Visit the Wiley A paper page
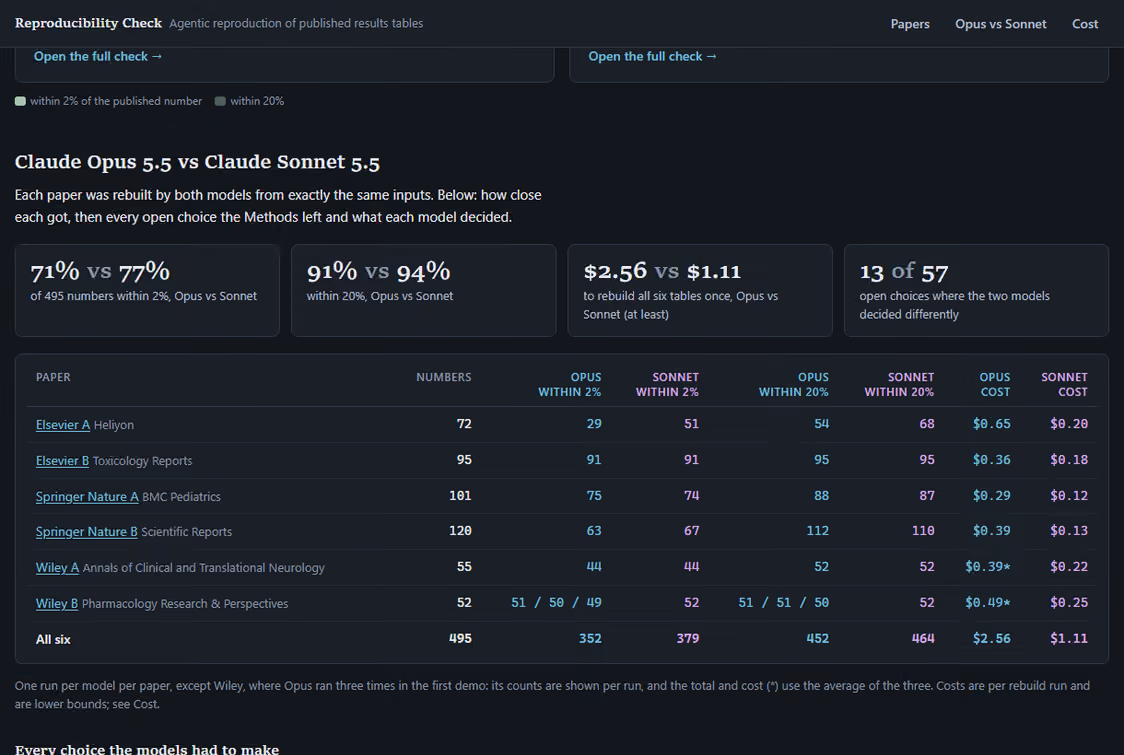 click(57, 567)
